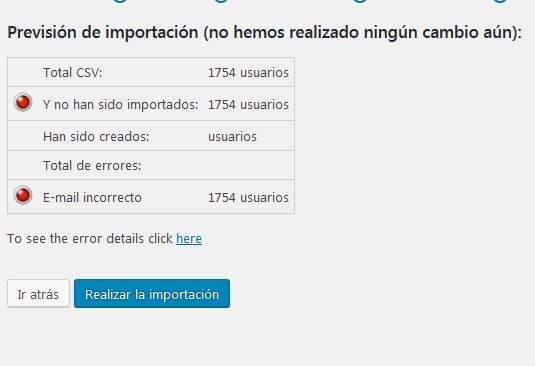535x366 pixels.
Task: Click 'To see the error details click' text
Action: click(90, 238)
